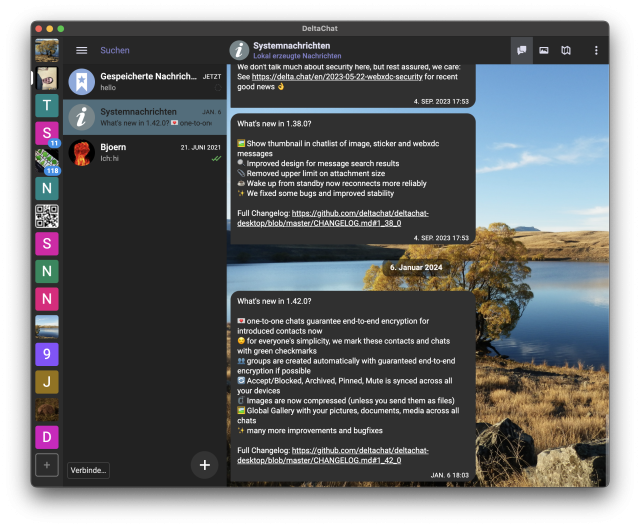Viewport: 640px width, 528px height.
Task: Switch to the olive J account
Action: coord(47,382)
